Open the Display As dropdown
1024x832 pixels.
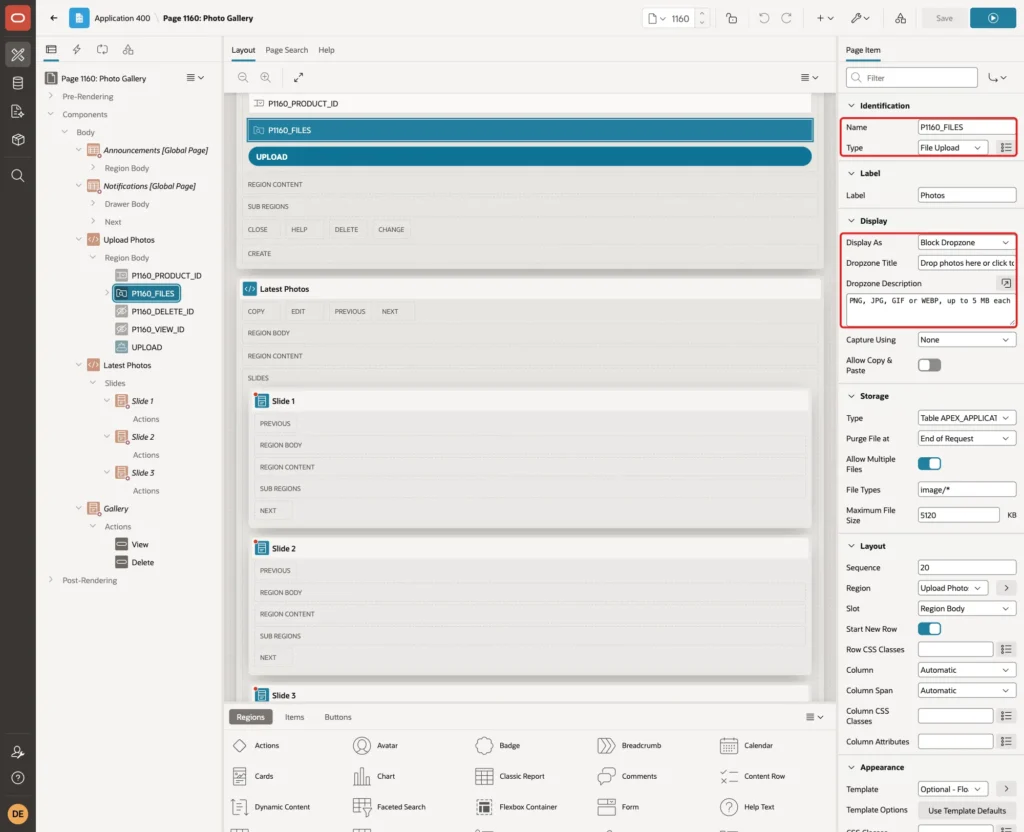pyautogui.click(x=966, y=243)
